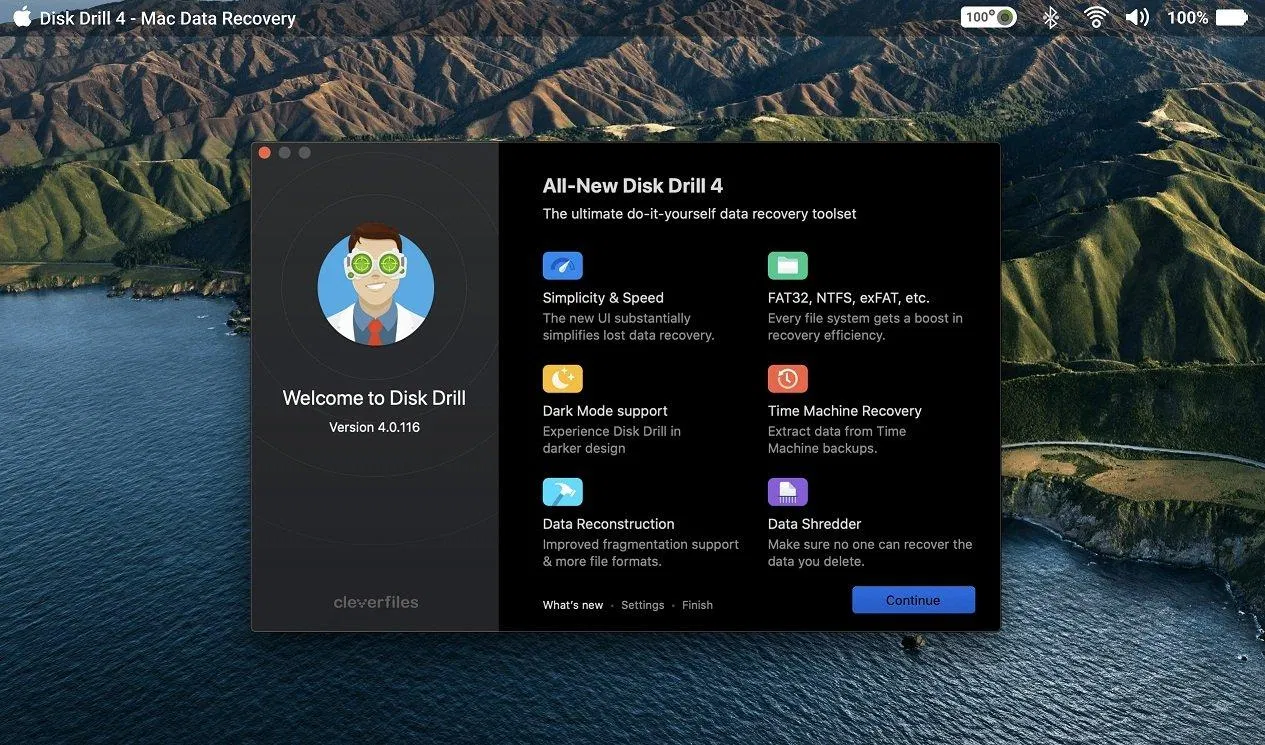Close the Disk Drill welcome window
The image size is (1265, 745).
(265, 153)
